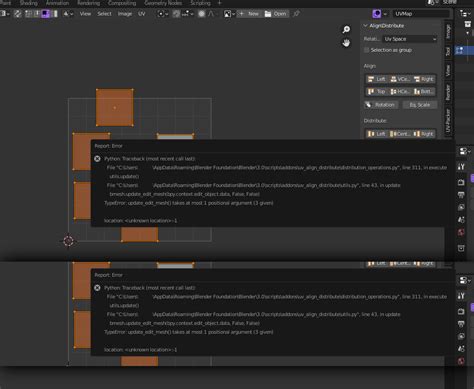Image resolution: width=474 pixels, height=389 pixels.
Task: Click Align Left button
Action: click(x=376, y=79)
